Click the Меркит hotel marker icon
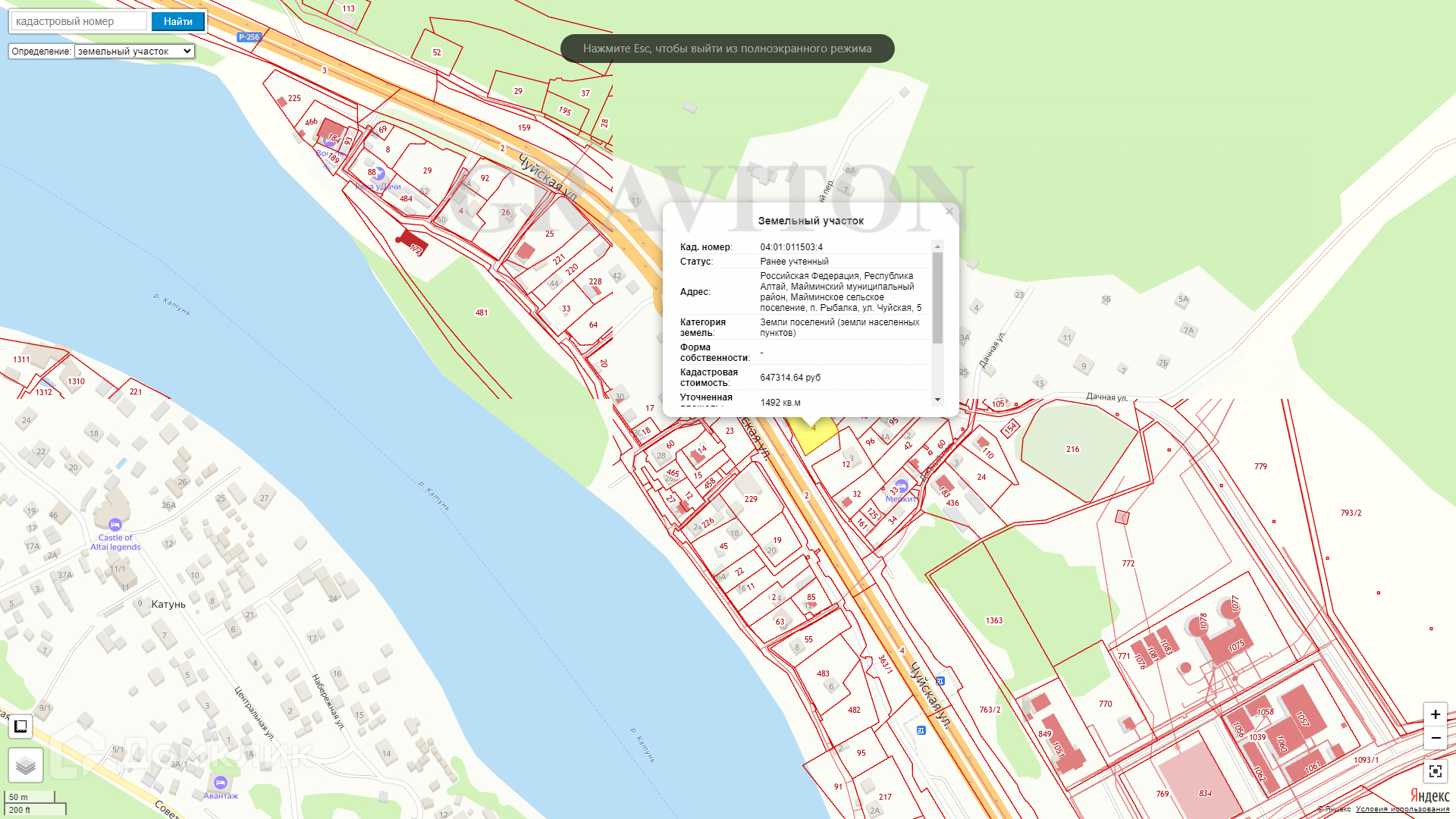The height and width of the screenshot is (819, 1456). pyautogui.click(x=902, y=486)
